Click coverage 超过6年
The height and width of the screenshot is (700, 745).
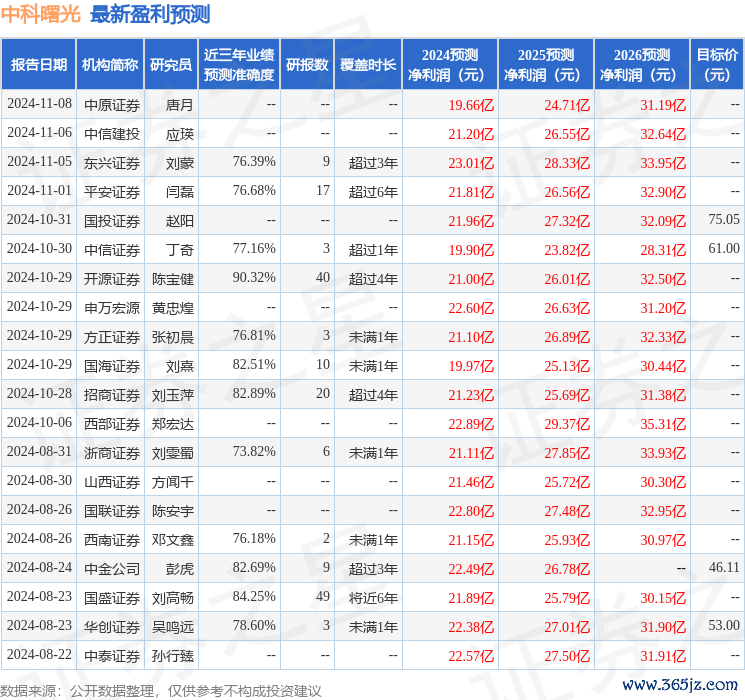pos(373,192)
